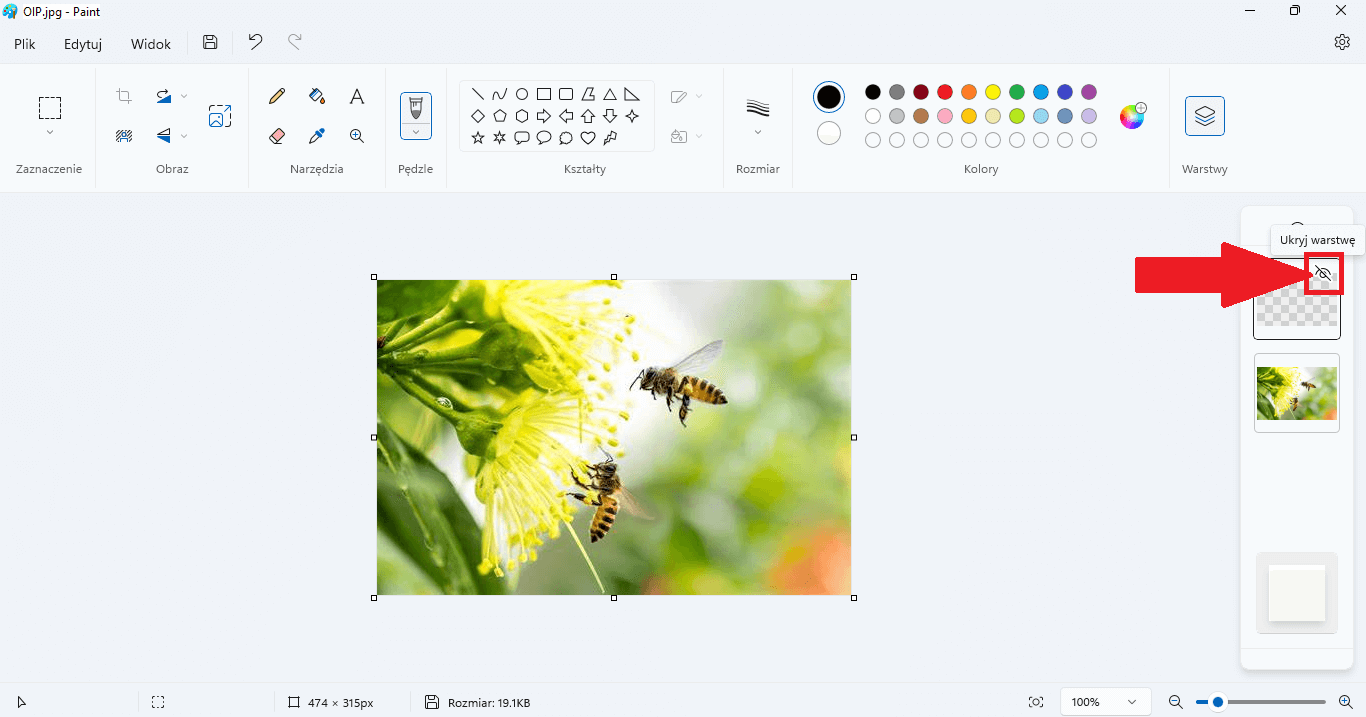Open the shape fill dropdown
1366x717 pixels.
pos(686,136)
